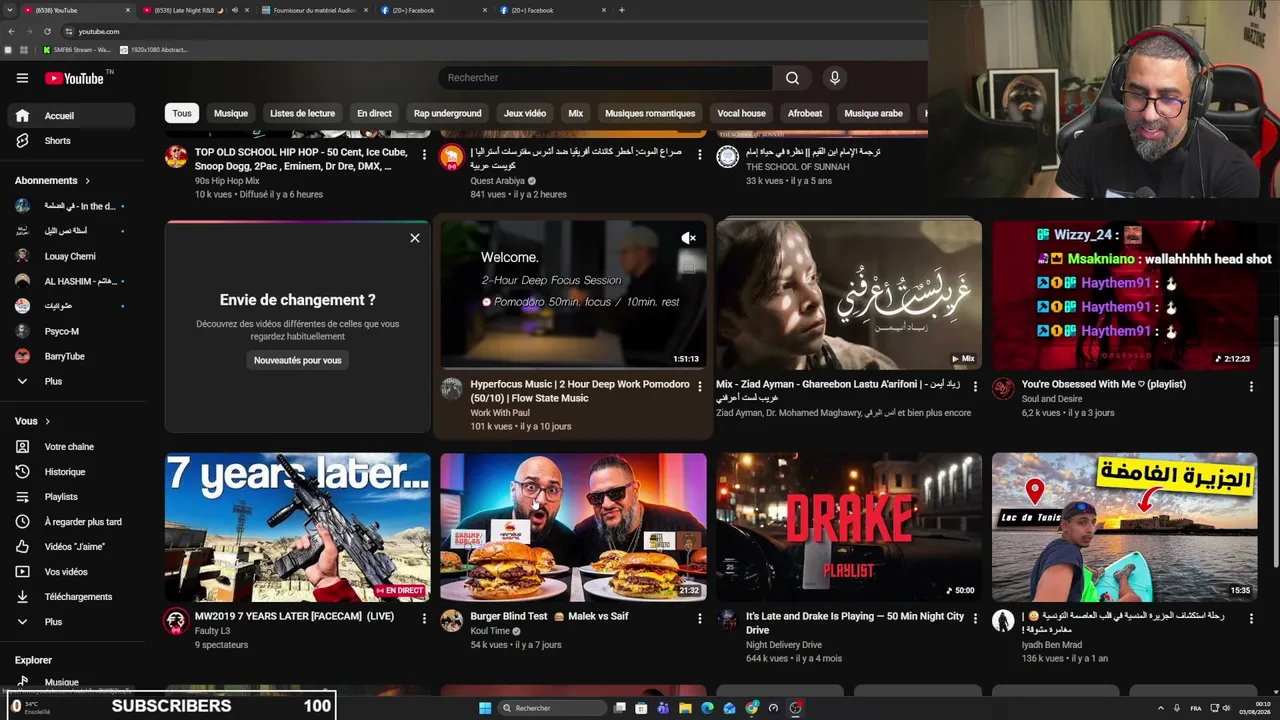Open À regarder plus tard list
Image resolution: width=1280 pixels, height=720 pixels.
[70, 522]
